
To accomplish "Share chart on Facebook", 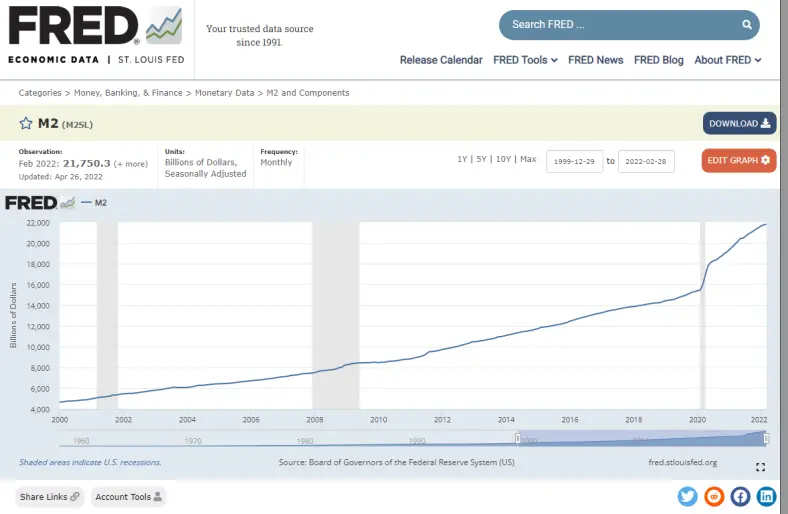I will [x=740, y=496].
